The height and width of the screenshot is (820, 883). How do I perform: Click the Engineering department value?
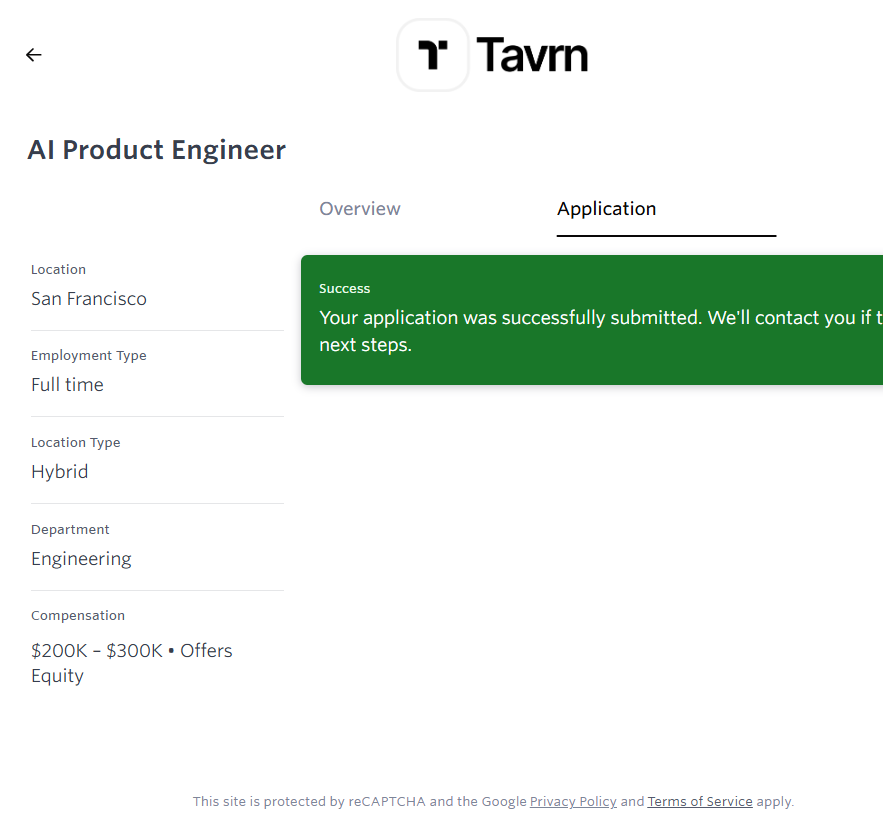81,559
